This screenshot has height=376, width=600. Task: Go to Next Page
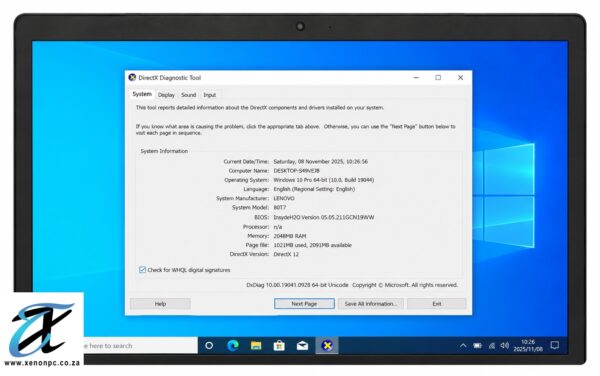click(304, 304)
